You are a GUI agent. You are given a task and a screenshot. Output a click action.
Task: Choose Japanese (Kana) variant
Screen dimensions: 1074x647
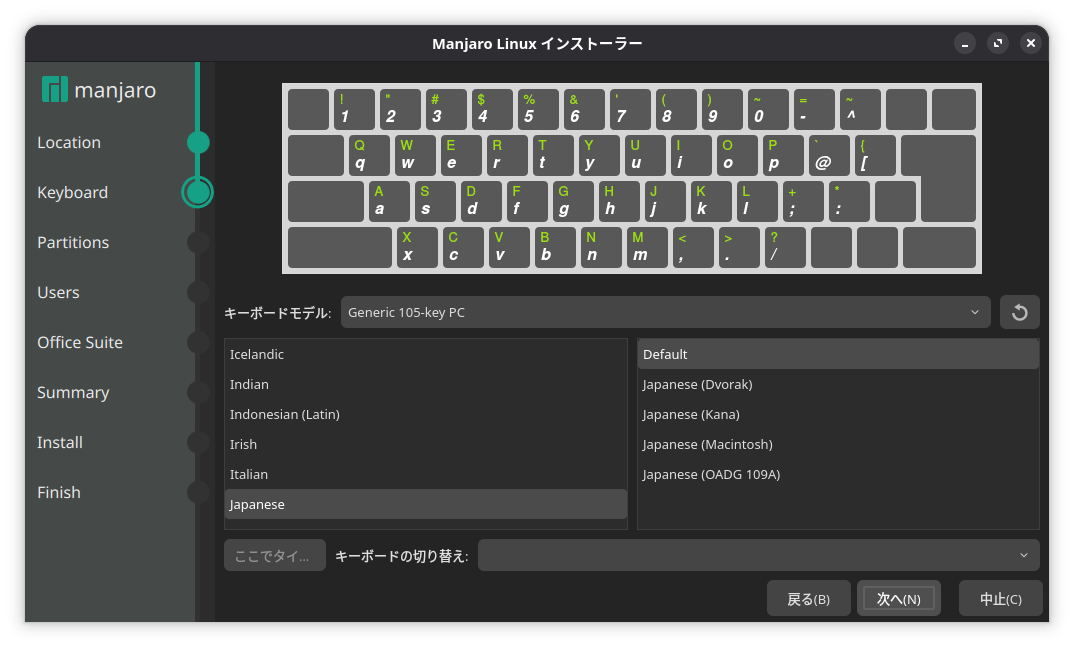pos(838,414)
